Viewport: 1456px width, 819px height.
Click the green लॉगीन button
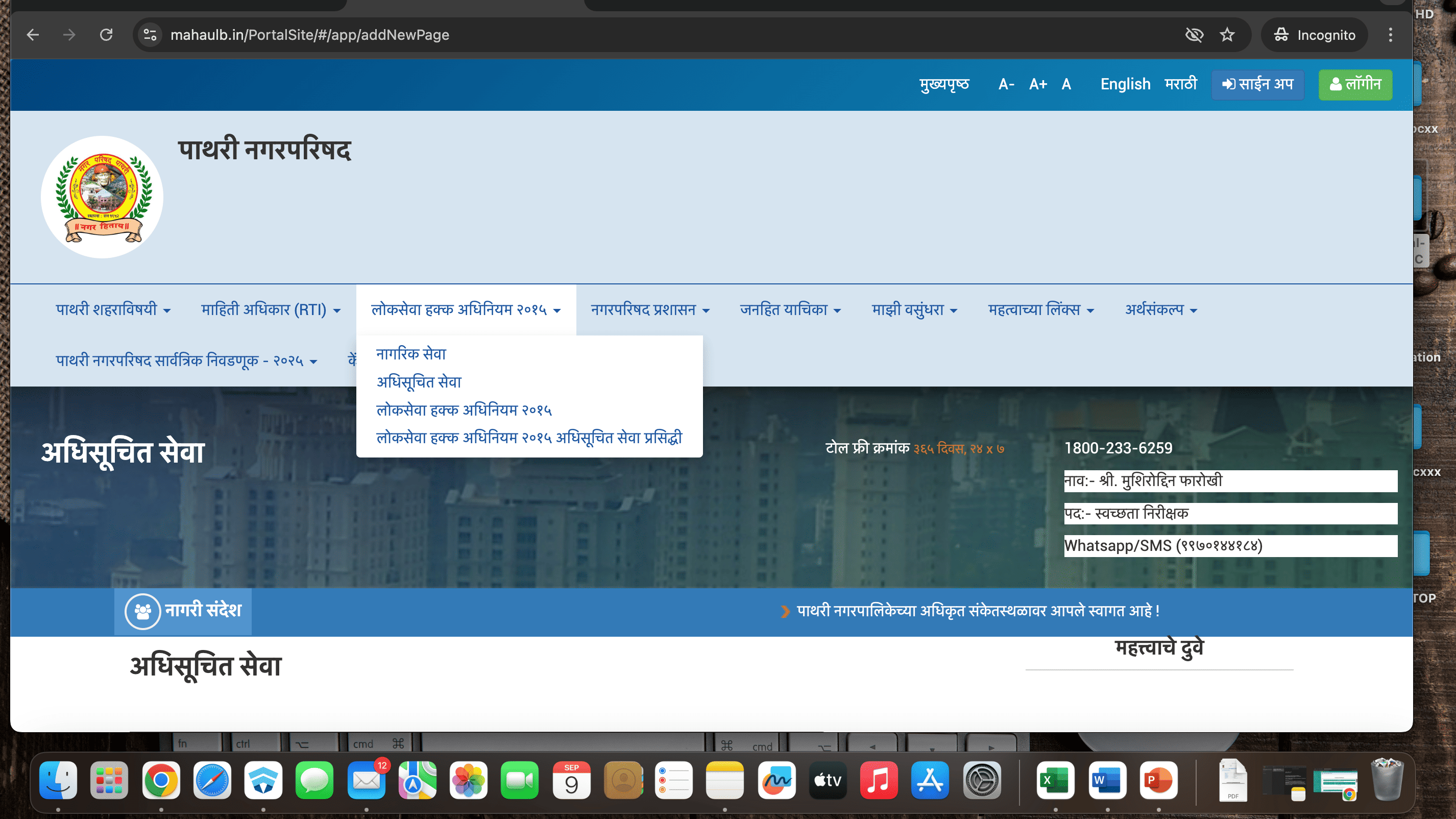1355,84
